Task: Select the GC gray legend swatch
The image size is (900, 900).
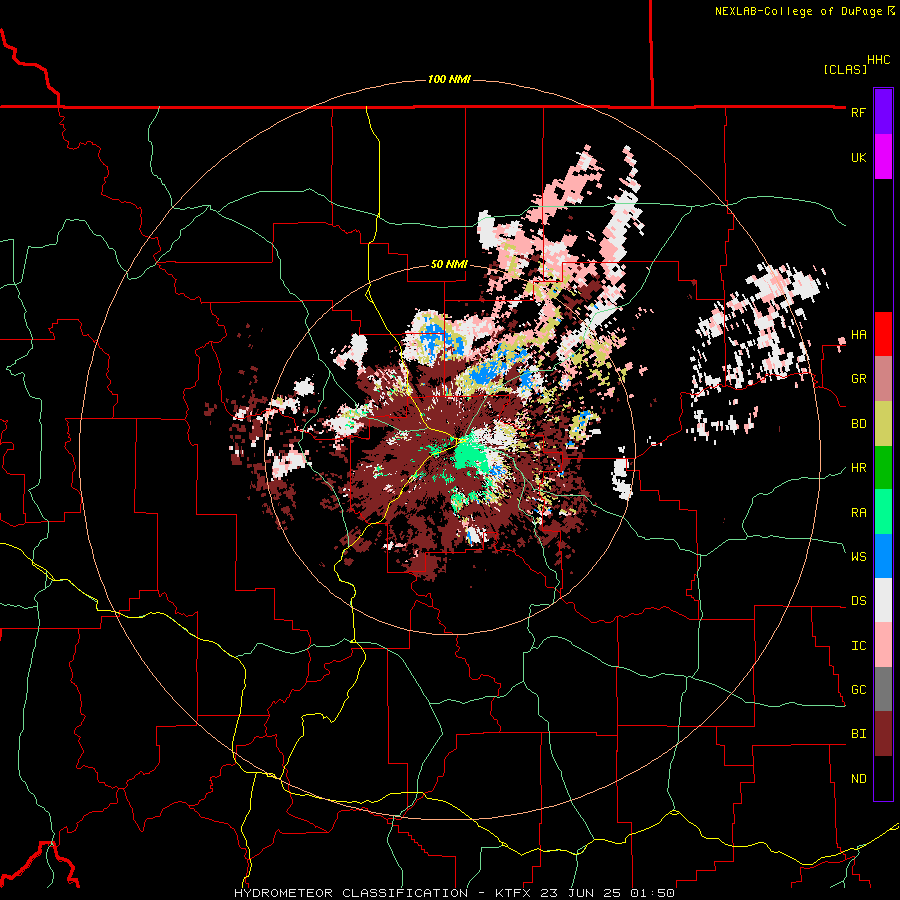Action: pos(883,689)
